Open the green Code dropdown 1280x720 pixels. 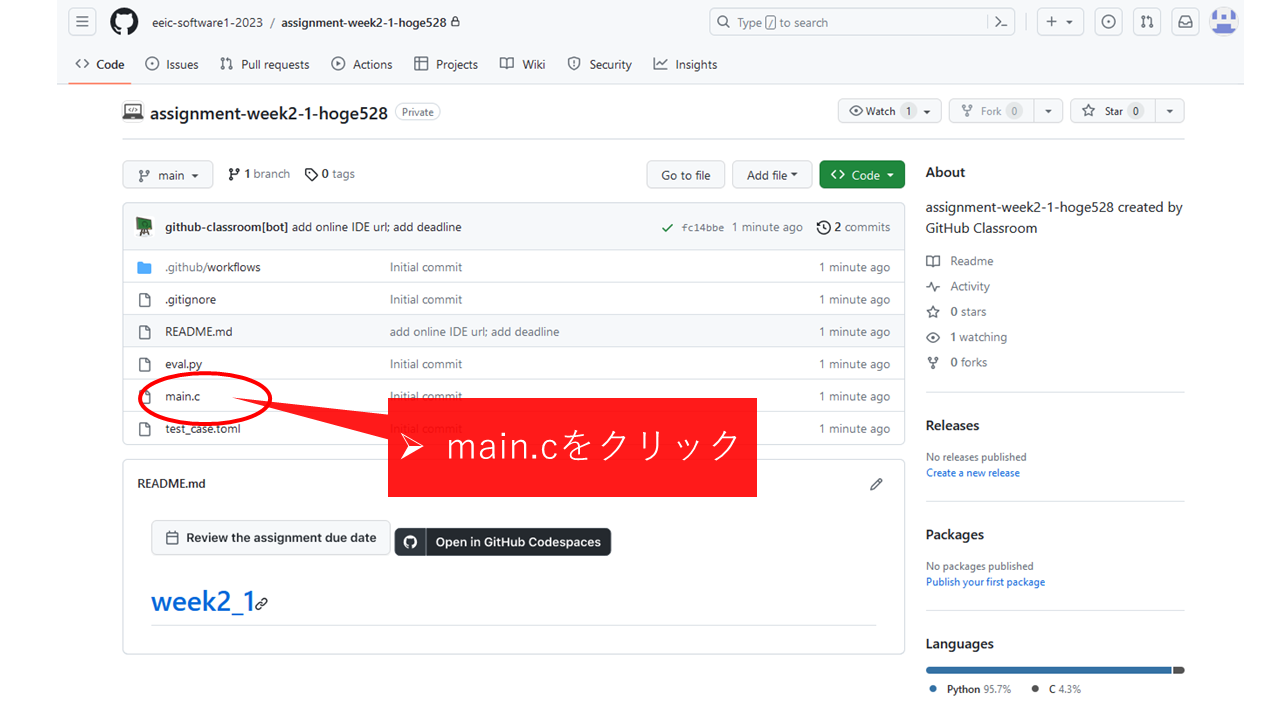click(x=861, y=175)
